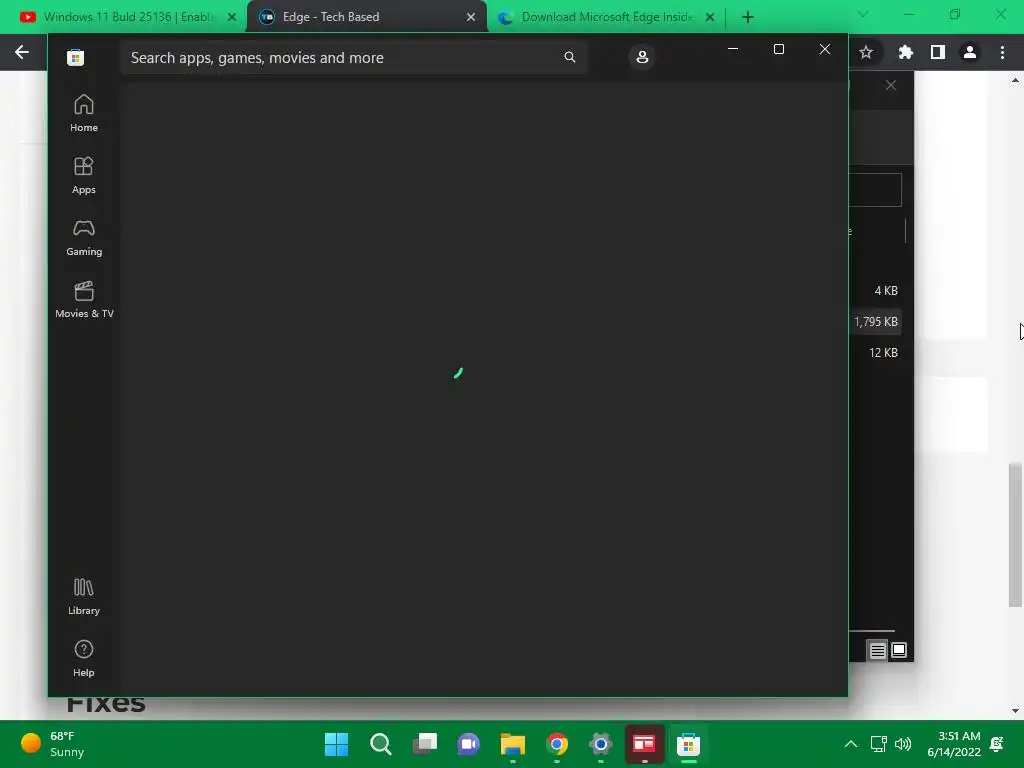
Task: Open Library in Store sidebar
Action: (x=84, y=597)
